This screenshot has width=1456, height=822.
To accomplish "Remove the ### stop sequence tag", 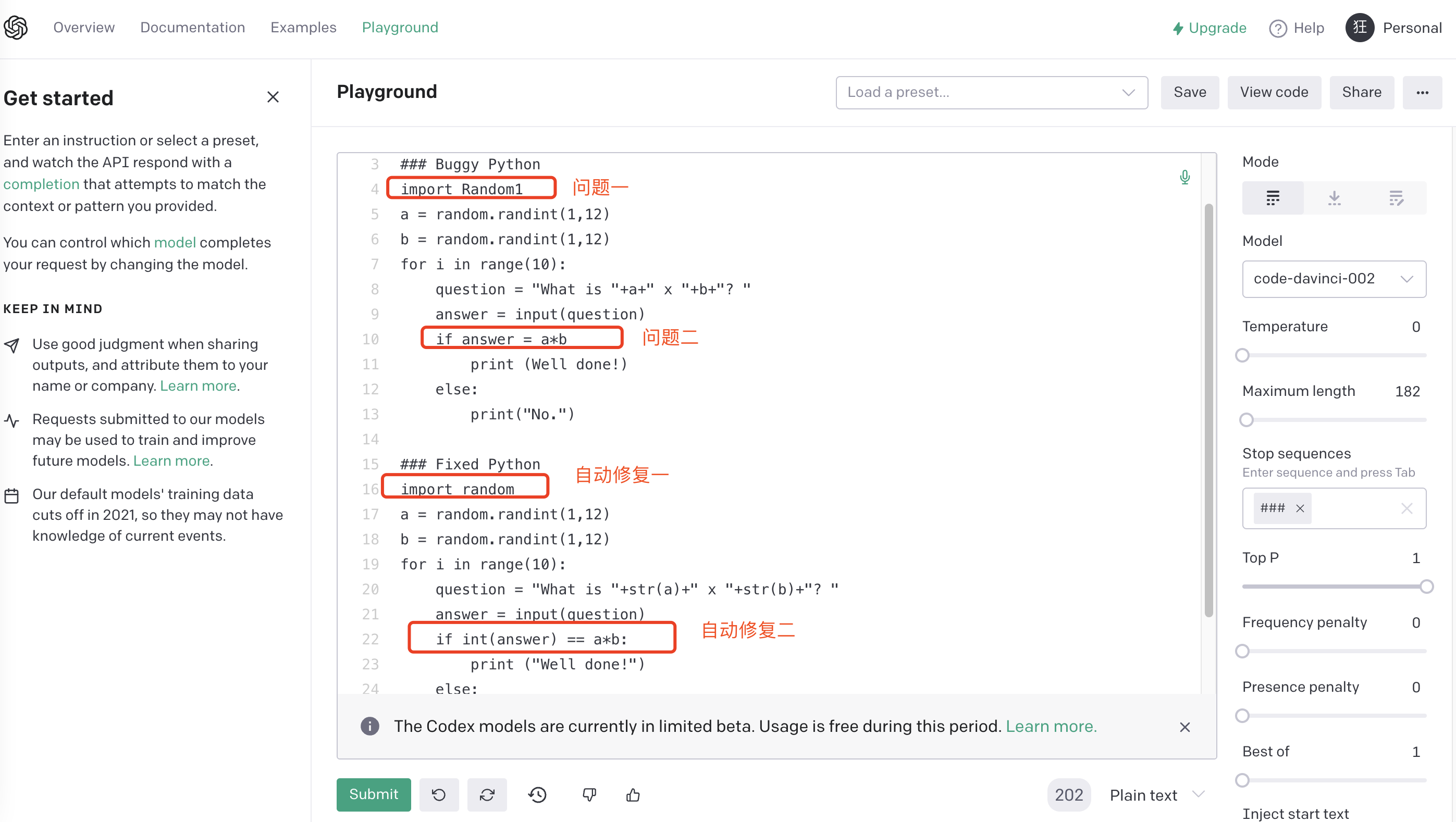I will (1300, 508).
